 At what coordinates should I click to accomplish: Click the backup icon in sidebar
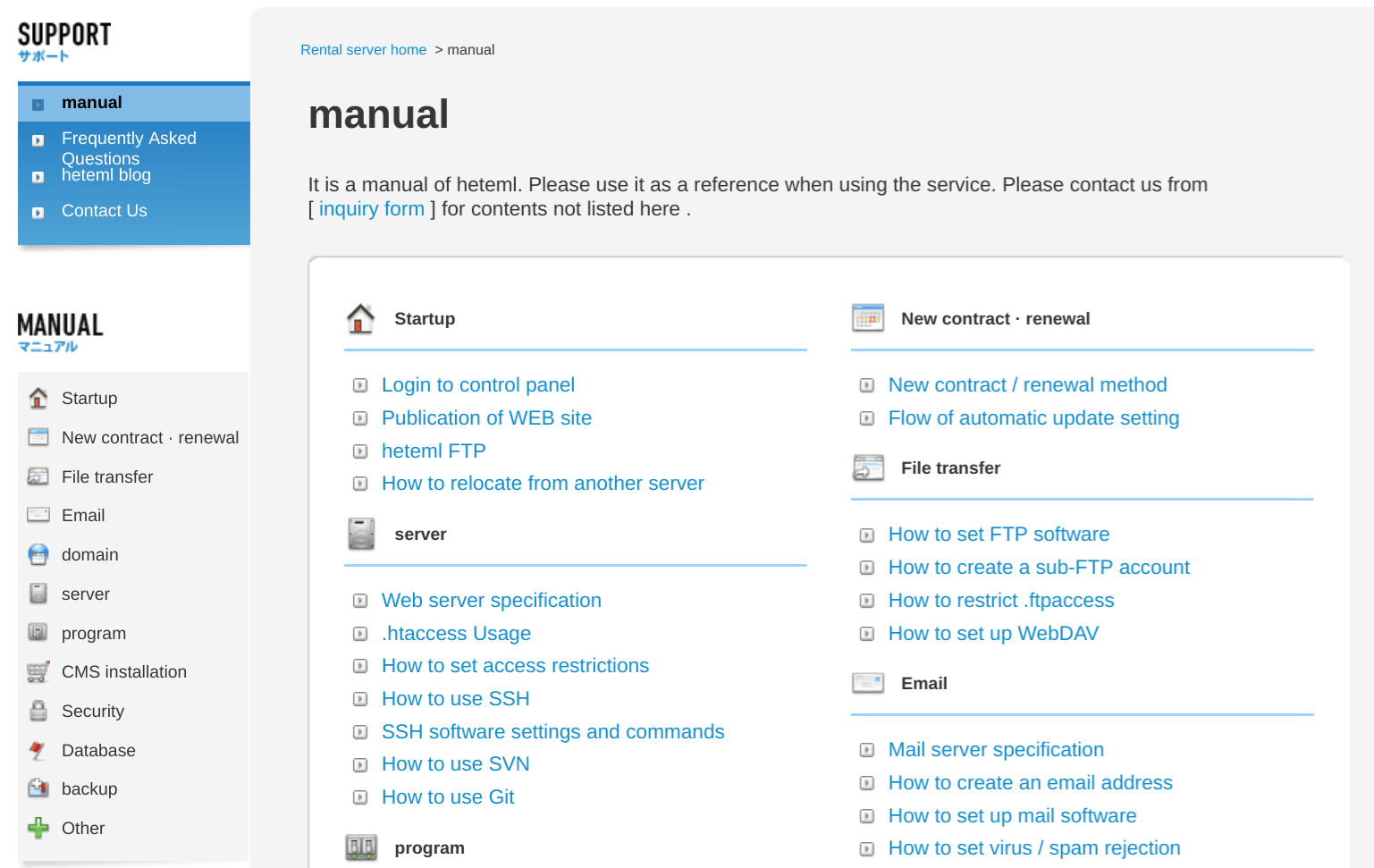(x=38, y=788)
